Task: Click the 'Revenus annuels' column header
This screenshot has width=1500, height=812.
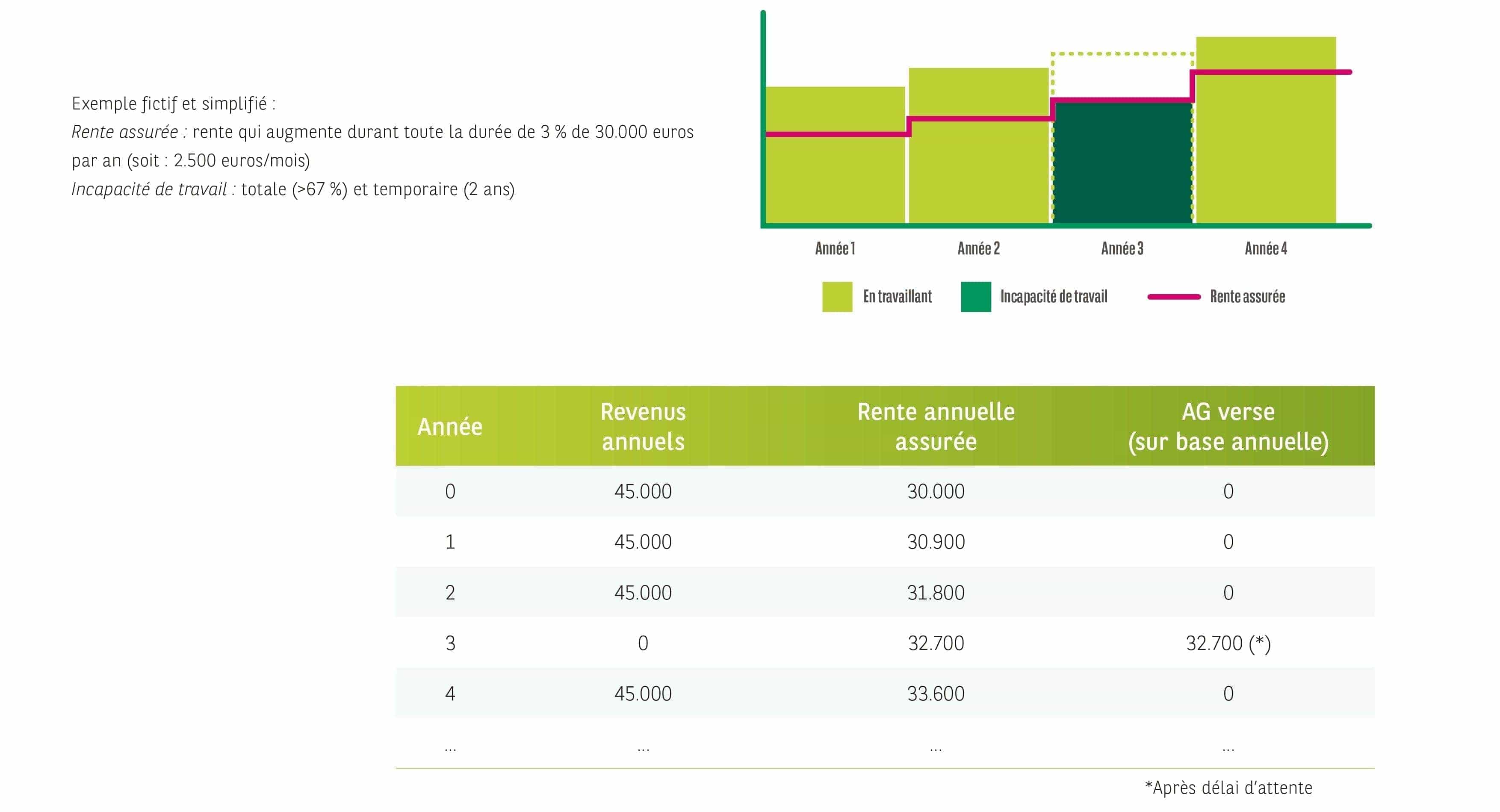Action: 643,426
